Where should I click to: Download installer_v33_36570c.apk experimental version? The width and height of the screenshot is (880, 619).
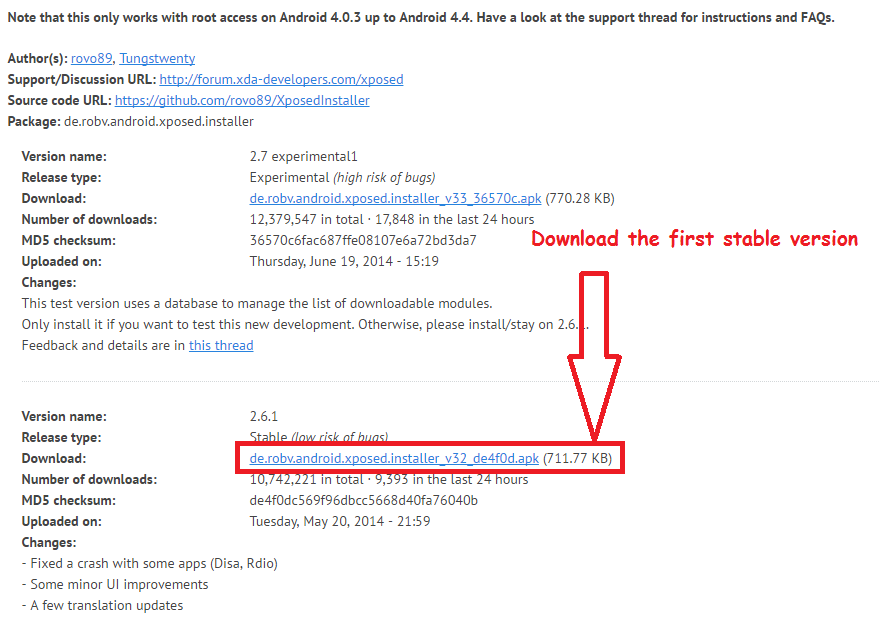(395, 198)
